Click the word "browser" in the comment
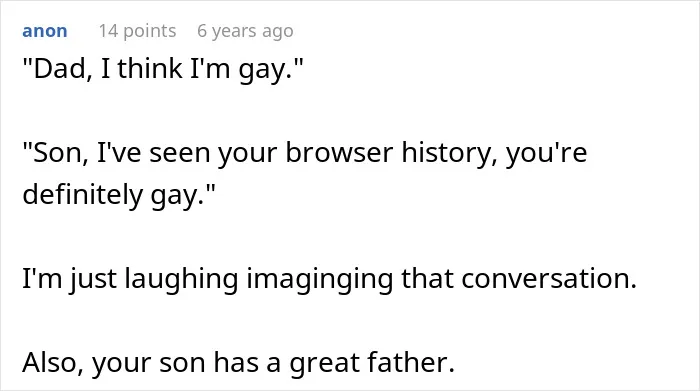The height and width of the screenshot is (391, 700). (339, 153)
